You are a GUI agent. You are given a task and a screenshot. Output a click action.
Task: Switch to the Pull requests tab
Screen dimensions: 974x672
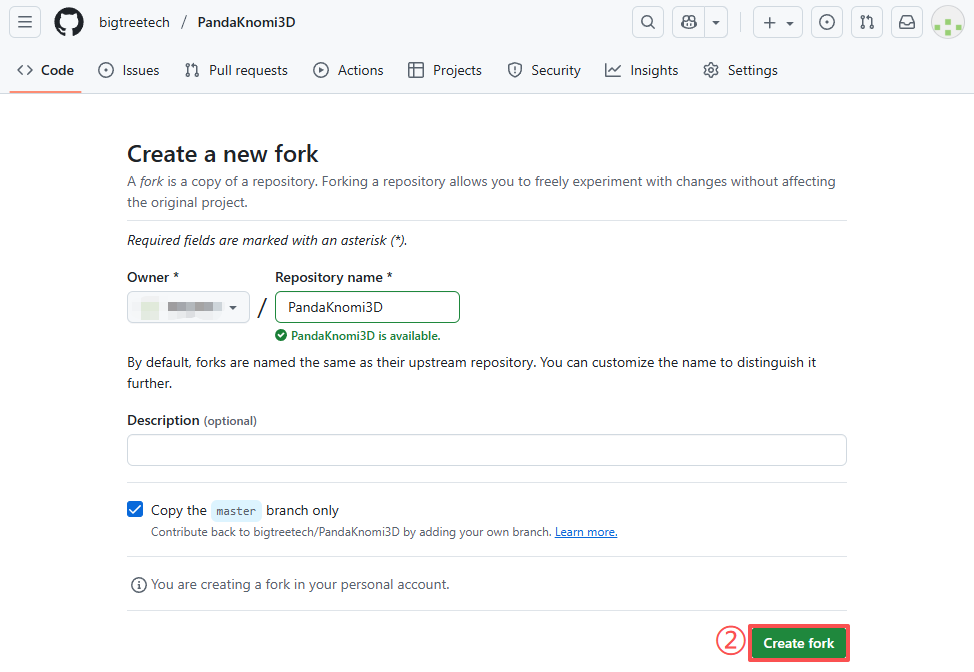click(x=236, y=70)
